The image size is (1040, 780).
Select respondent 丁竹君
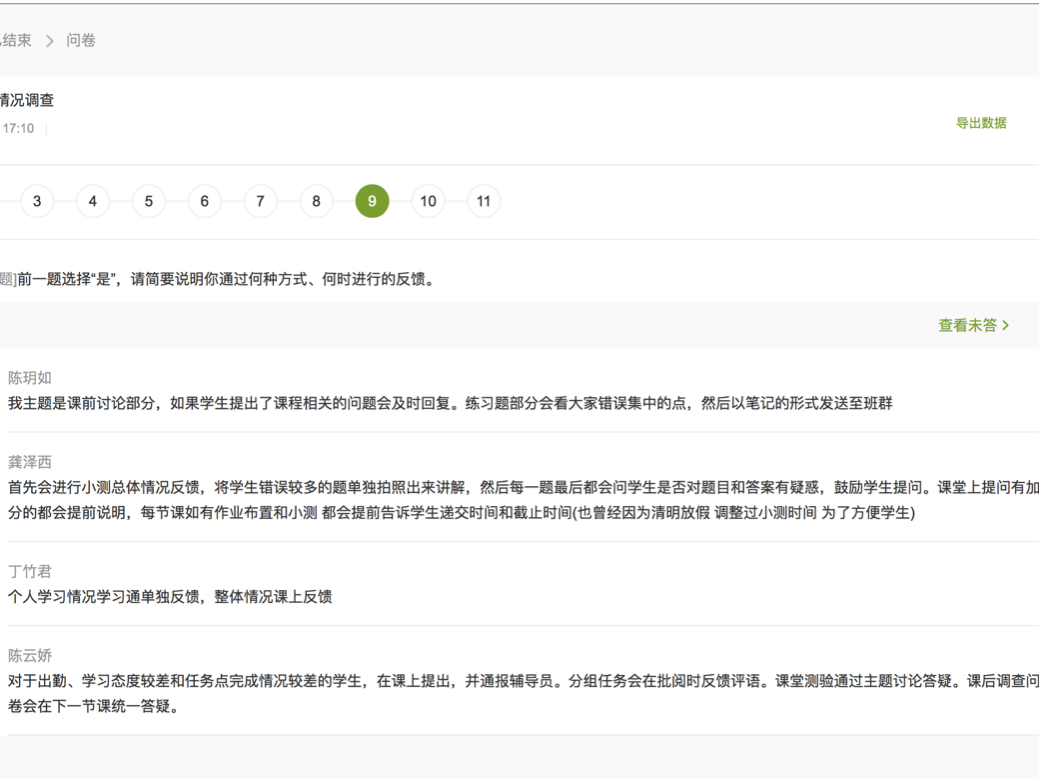[30, 571]
